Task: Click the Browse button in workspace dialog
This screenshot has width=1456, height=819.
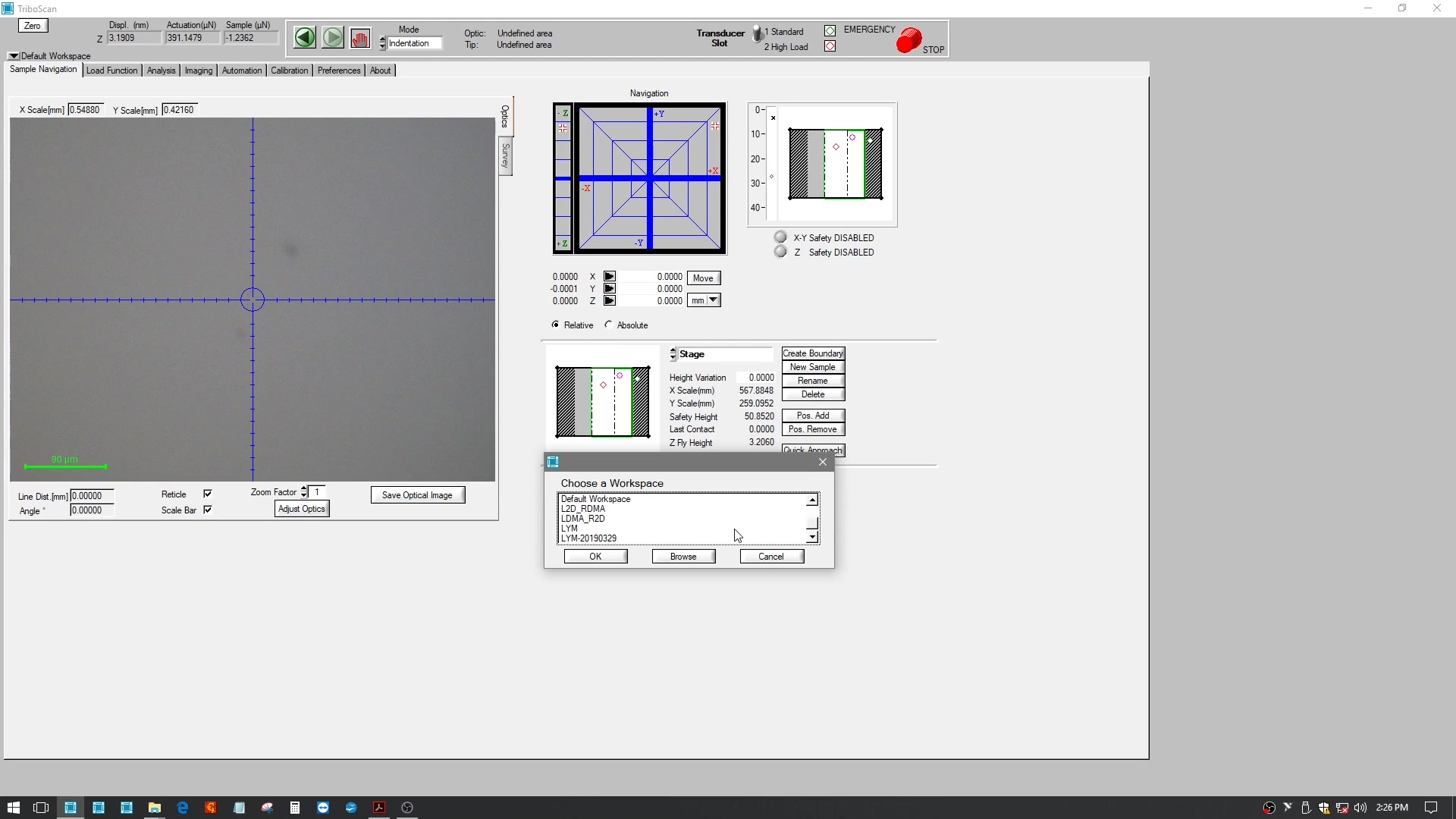Action: click(683, 556)
